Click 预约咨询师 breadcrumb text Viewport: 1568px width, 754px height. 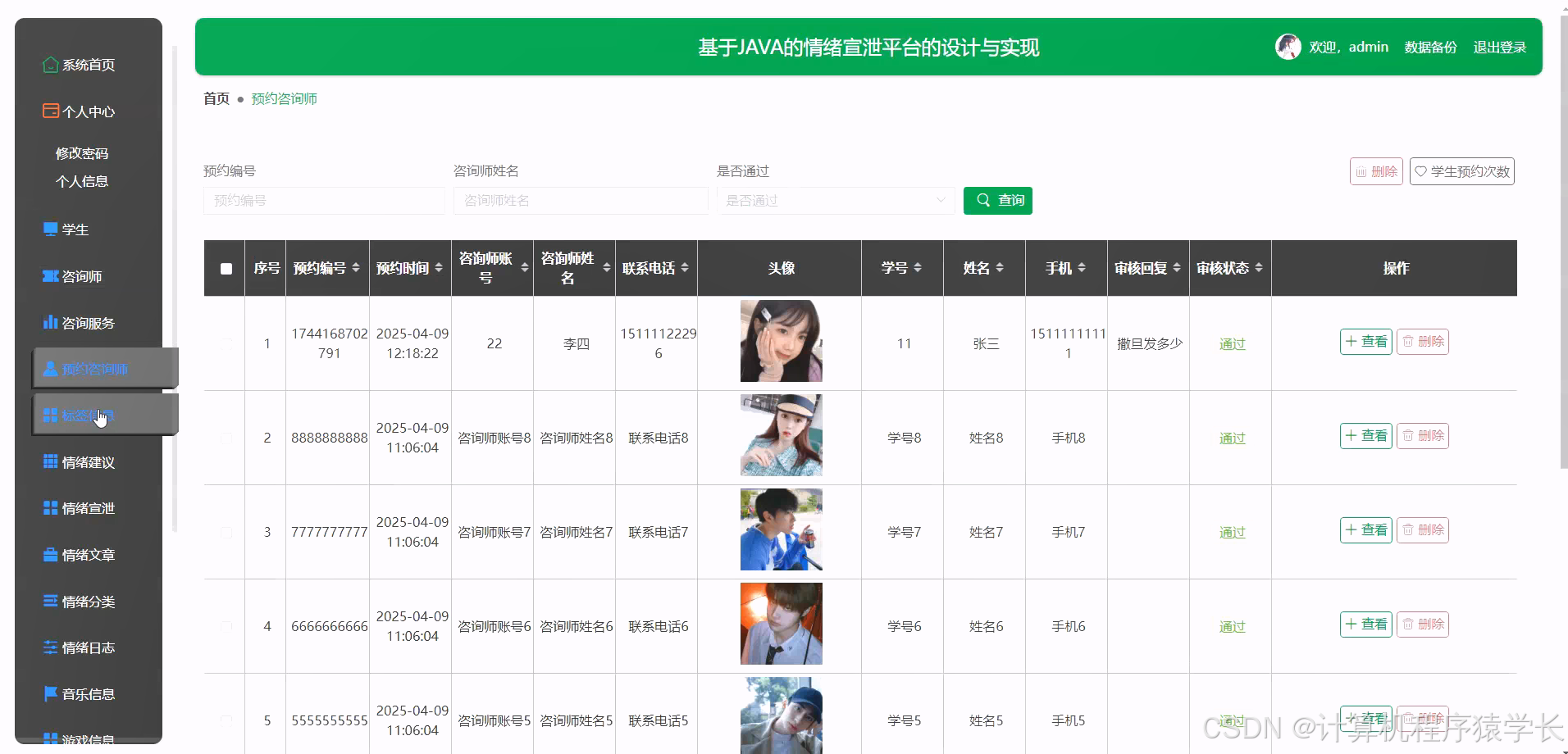pyautogui.click(x=284, y=98)
